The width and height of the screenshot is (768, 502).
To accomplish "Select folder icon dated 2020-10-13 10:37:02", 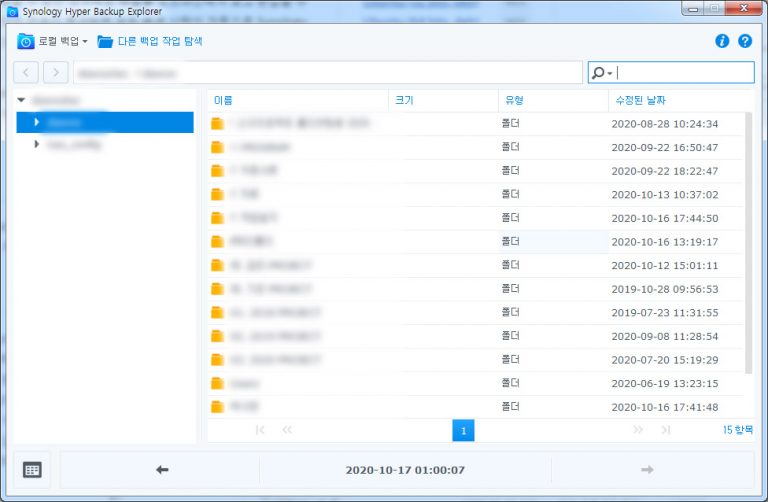I will [x=217, y=194].
